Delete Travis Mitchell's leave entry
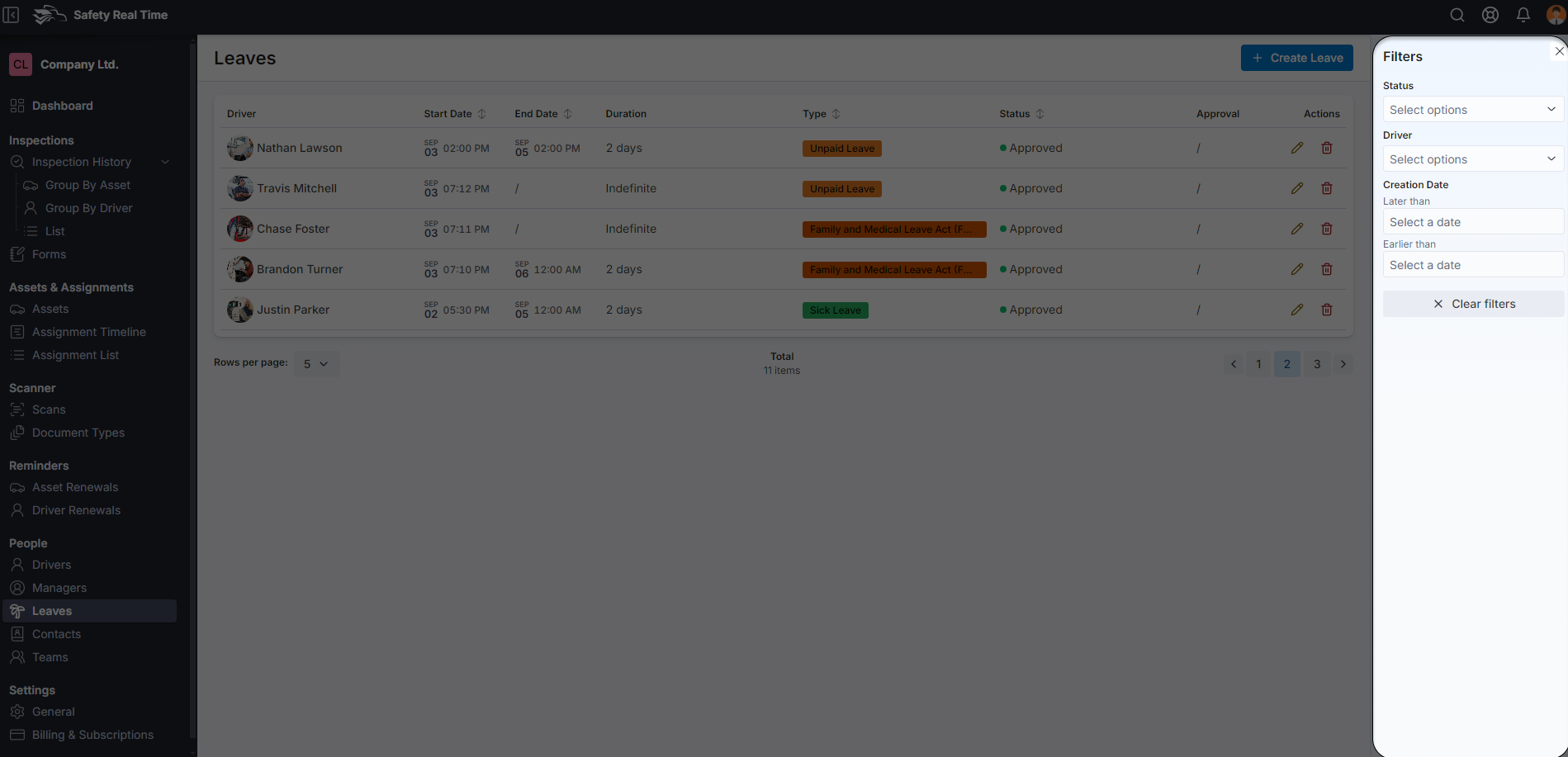 click(x=1326, y=188)
